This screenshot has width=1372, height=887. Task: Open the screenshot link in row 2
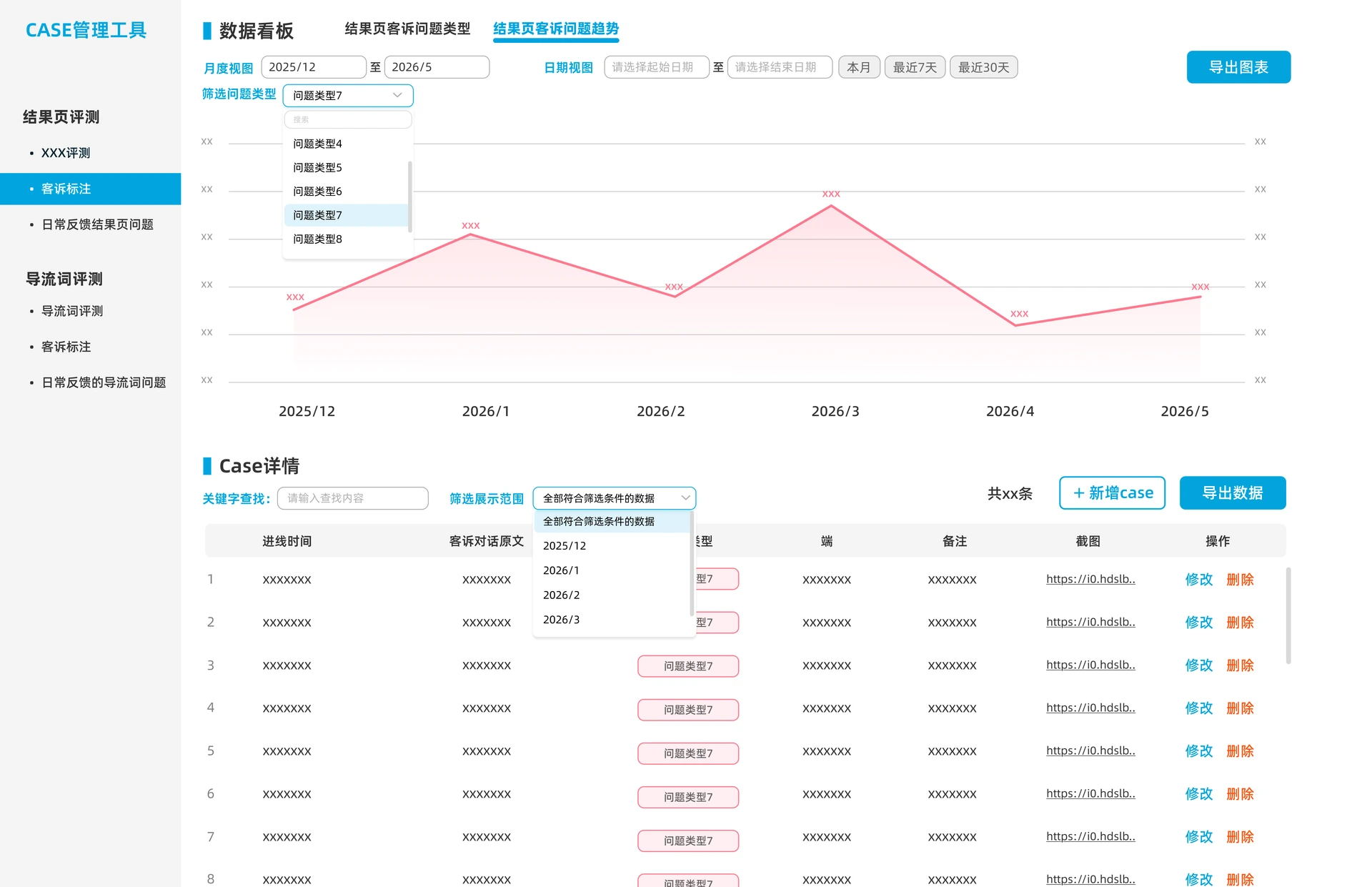pyautogui.click(x=1090, y=622)
